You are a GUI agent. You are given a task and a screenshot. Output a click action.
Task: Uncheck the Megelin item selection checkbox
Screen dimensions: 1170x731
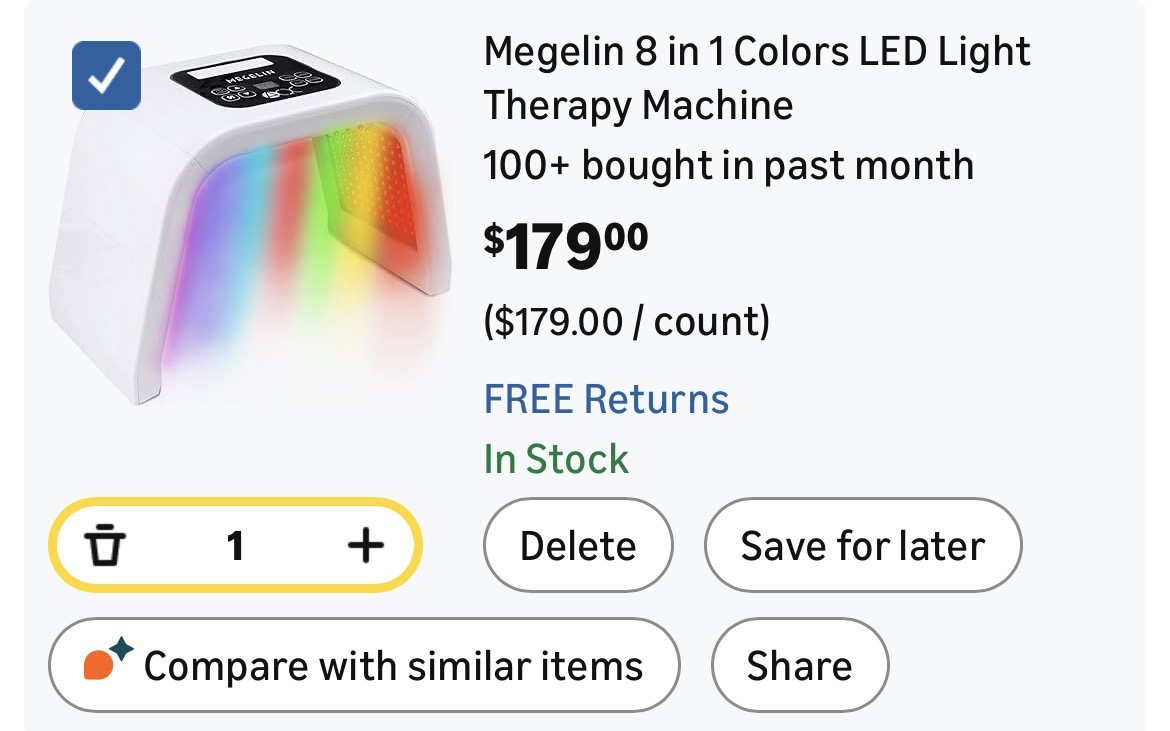106,75
